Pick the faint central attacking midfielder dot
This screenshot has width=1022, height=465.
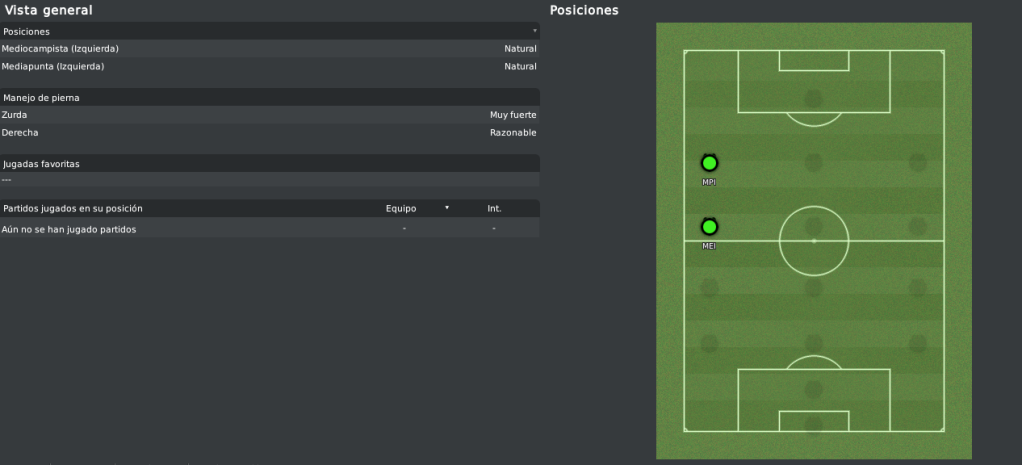[813, 163]
